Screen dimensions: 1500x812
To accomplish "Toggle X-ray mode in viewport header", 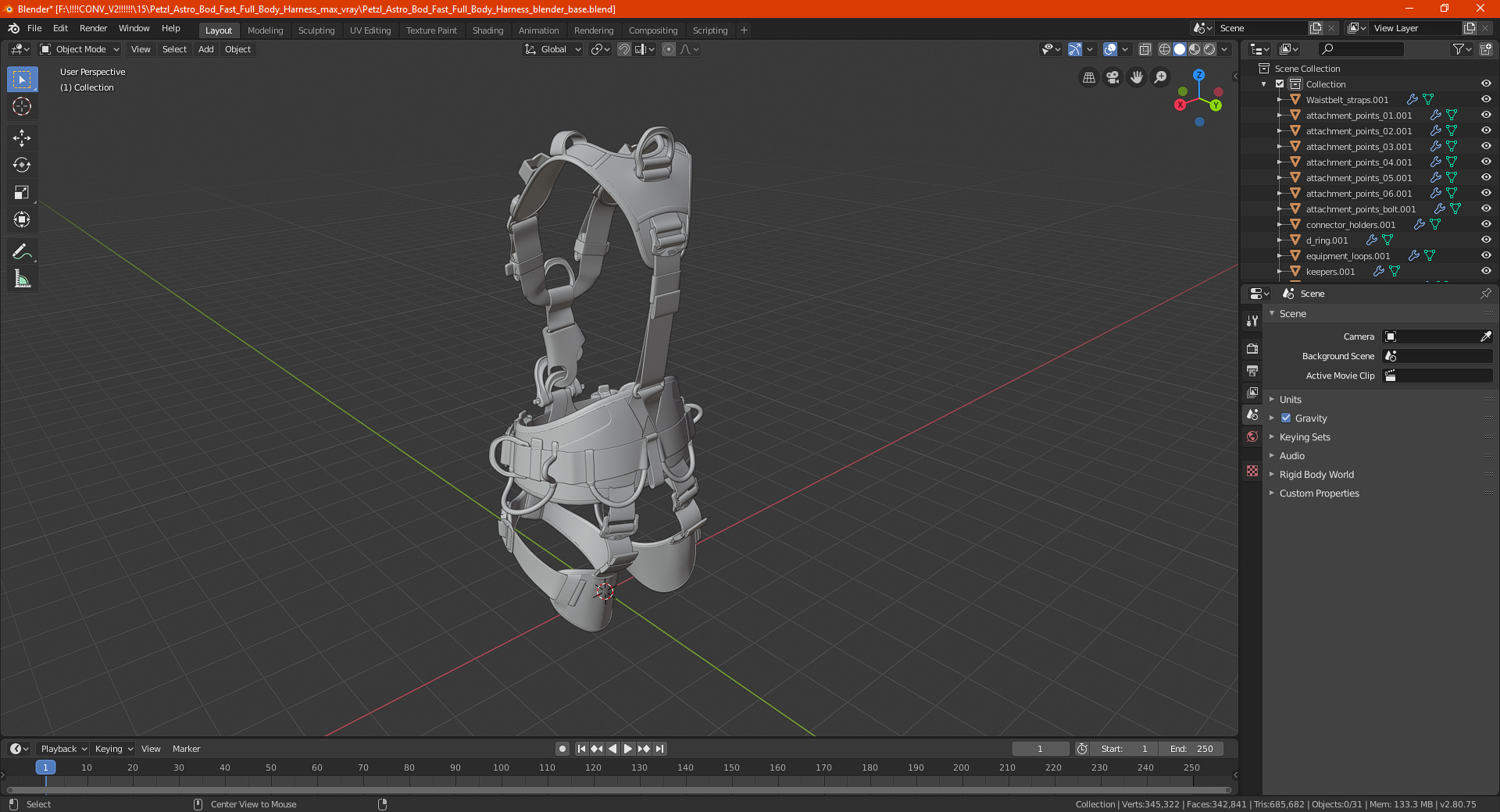I will pos(1145,49).
